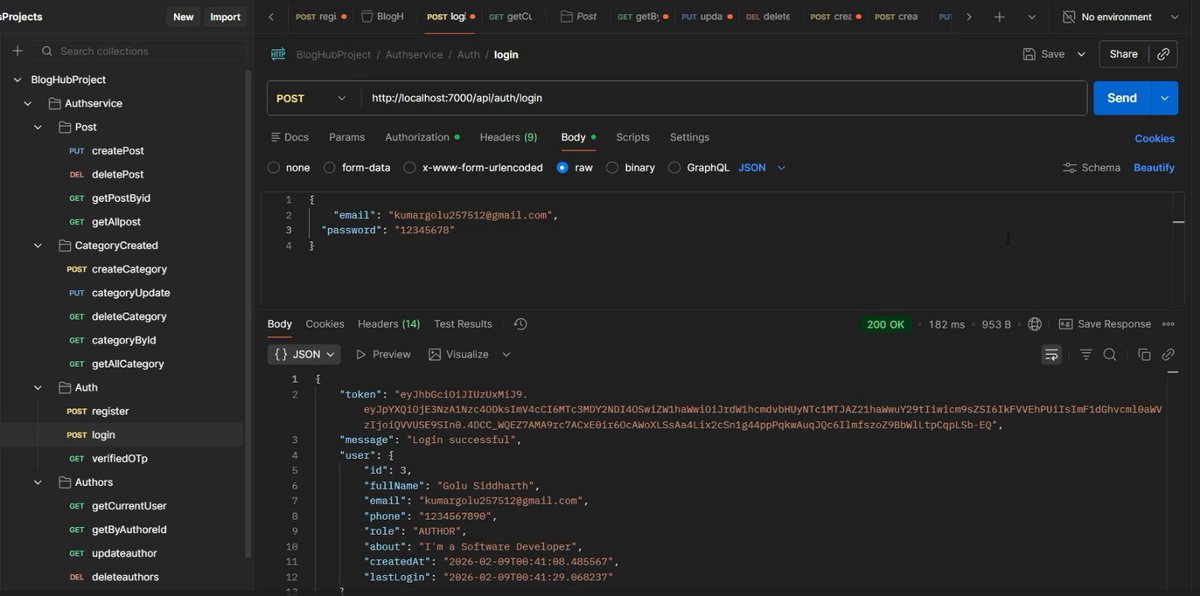Open the Save options dropdown arrow
1200x596 pixels.
point(1081,54)
